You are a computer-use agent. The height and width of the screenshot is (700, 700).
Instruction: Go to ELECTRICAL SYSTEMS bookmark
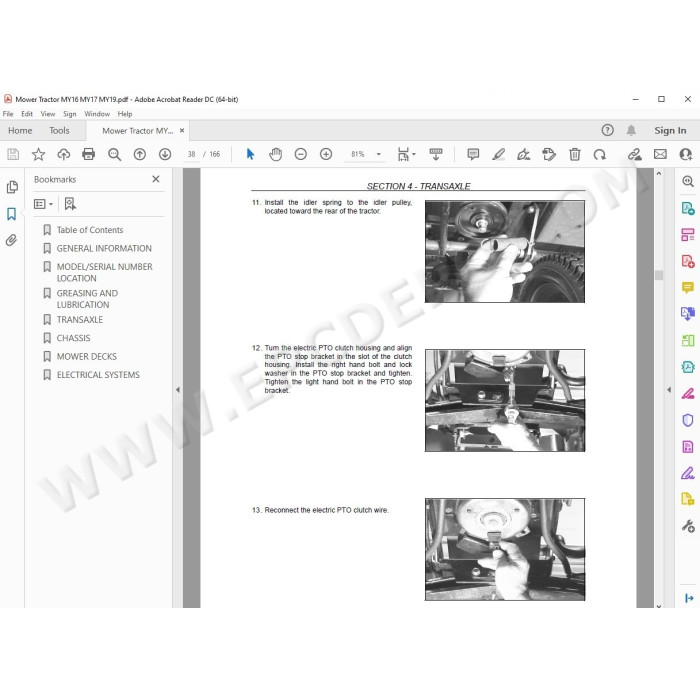coord(98,375)
